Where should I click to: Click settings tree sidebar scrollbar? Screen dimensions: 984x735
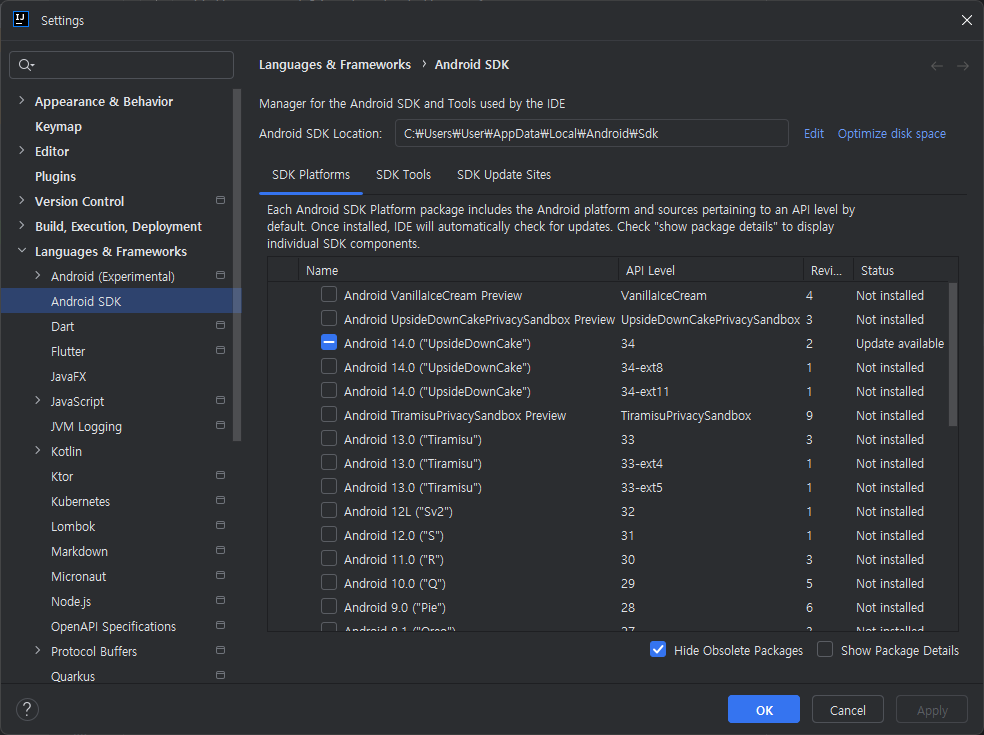click(x=237, y=265)
